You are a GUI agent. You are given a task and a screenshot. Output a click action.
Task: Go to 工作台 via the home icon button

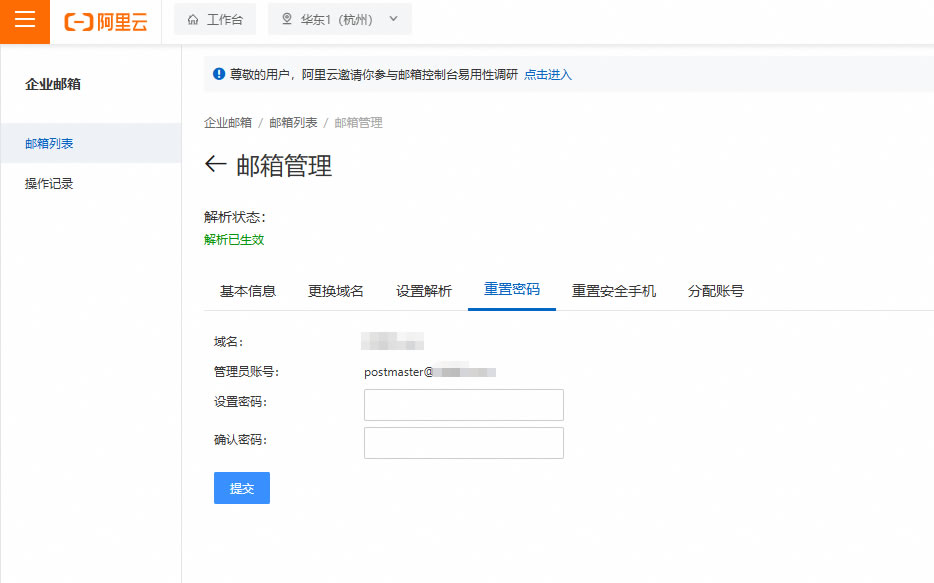[215, 19]
